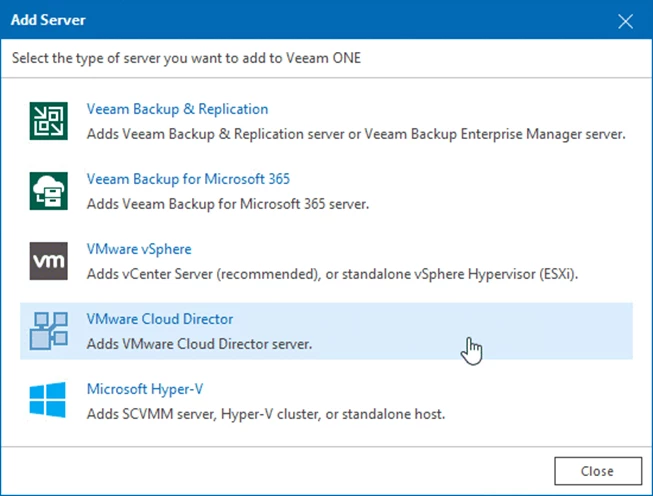Choose the Veeam Backup for Microsoft 365 link
Screen dimensions: 653x496
coord(188,179)
